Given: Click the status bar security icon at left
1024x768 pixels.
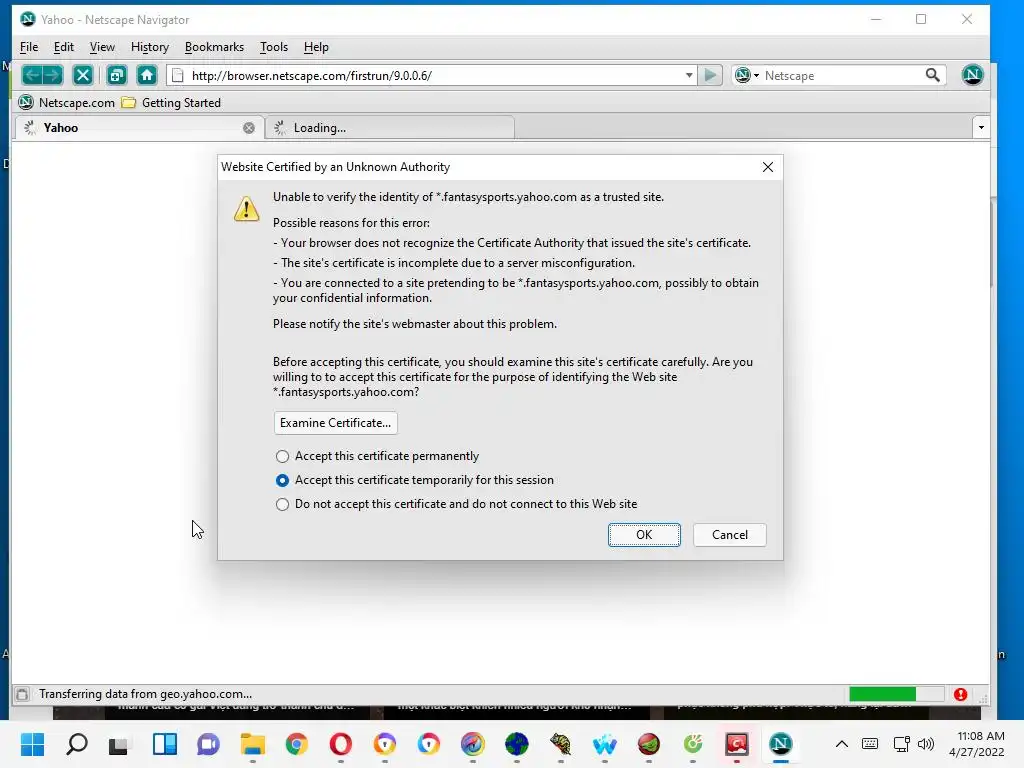Looking at the screenshot, I should coord(22,694).
